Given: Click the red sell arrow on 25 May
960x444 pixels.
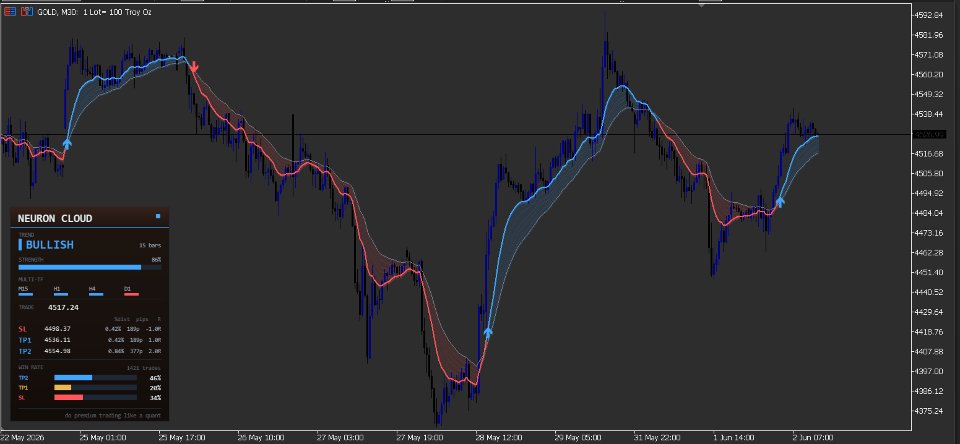Looking at the screenshot, I should 193,67.
